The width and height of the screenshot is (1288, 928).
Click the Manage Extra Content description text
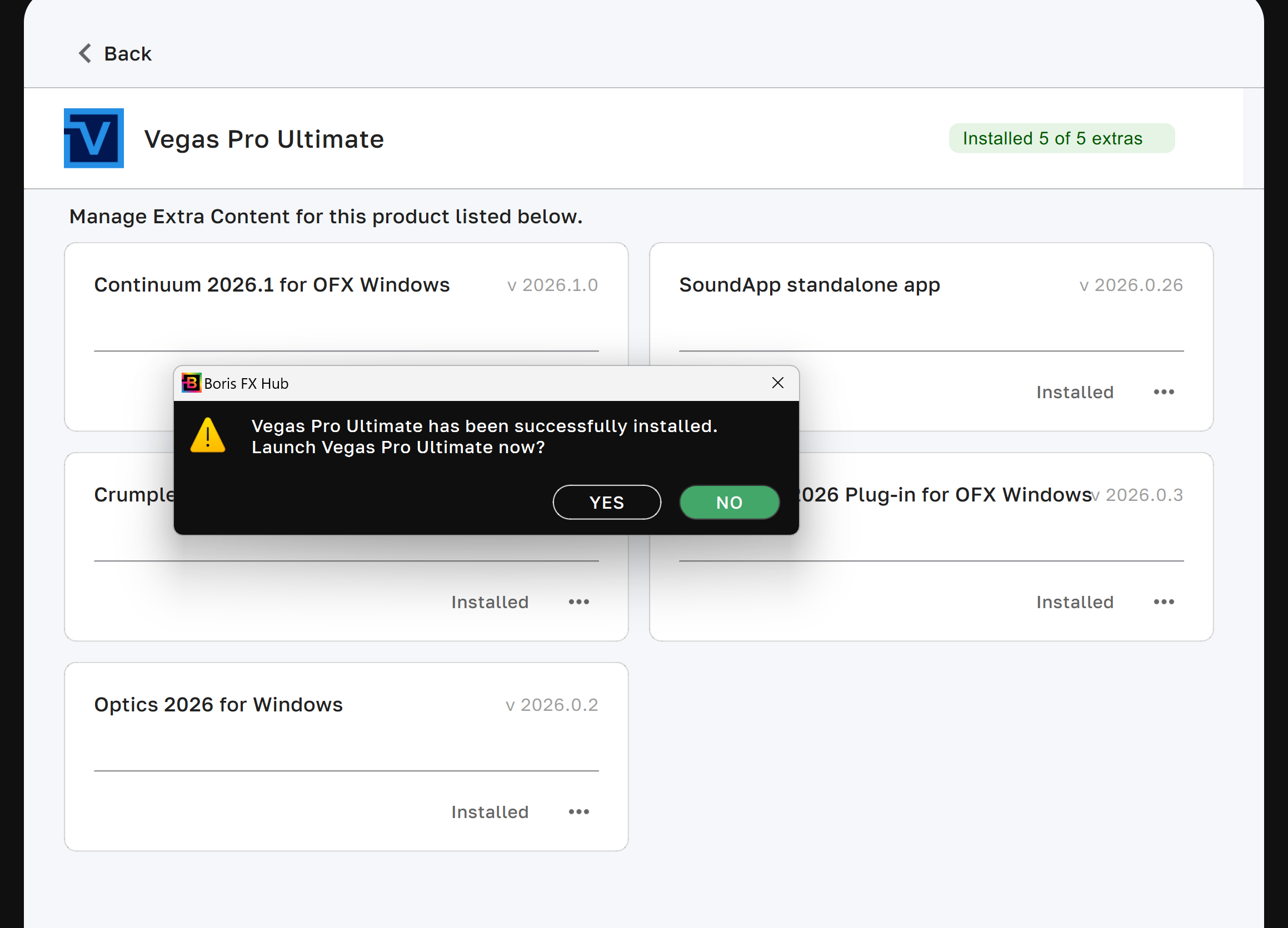(326, 217)
